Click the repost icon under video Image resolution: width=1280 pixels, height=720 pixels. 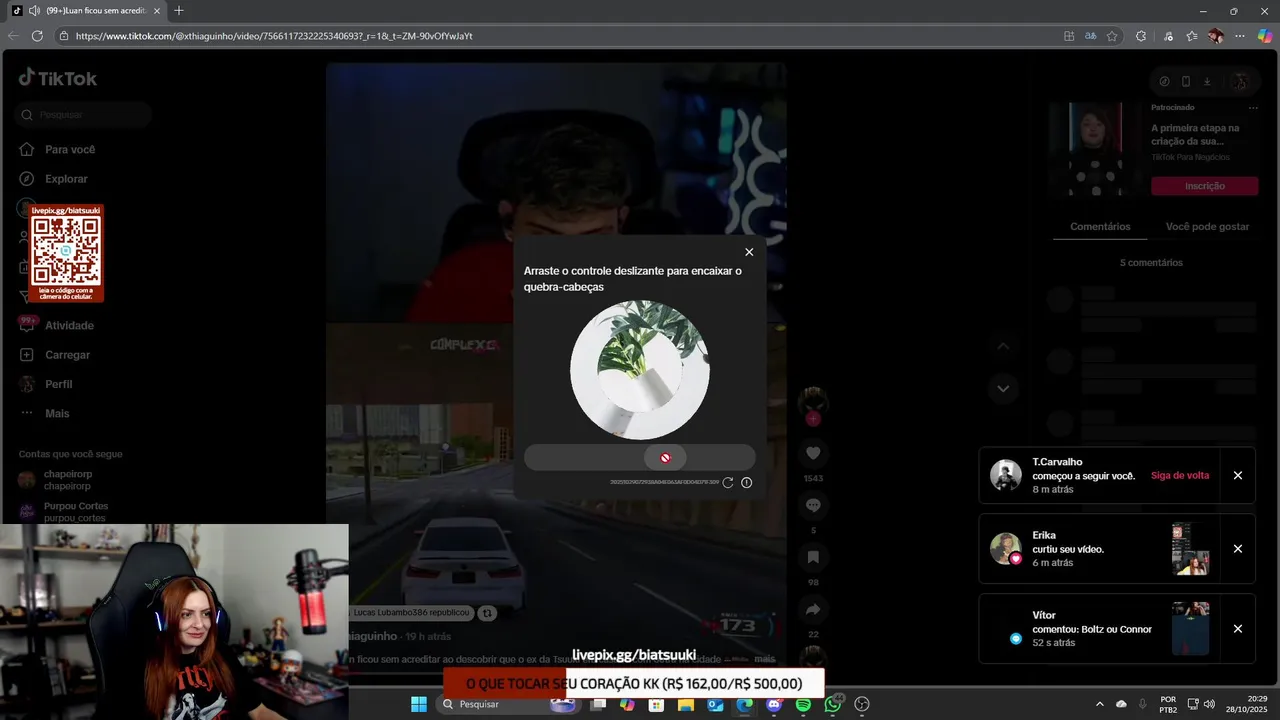pos(487,612)
